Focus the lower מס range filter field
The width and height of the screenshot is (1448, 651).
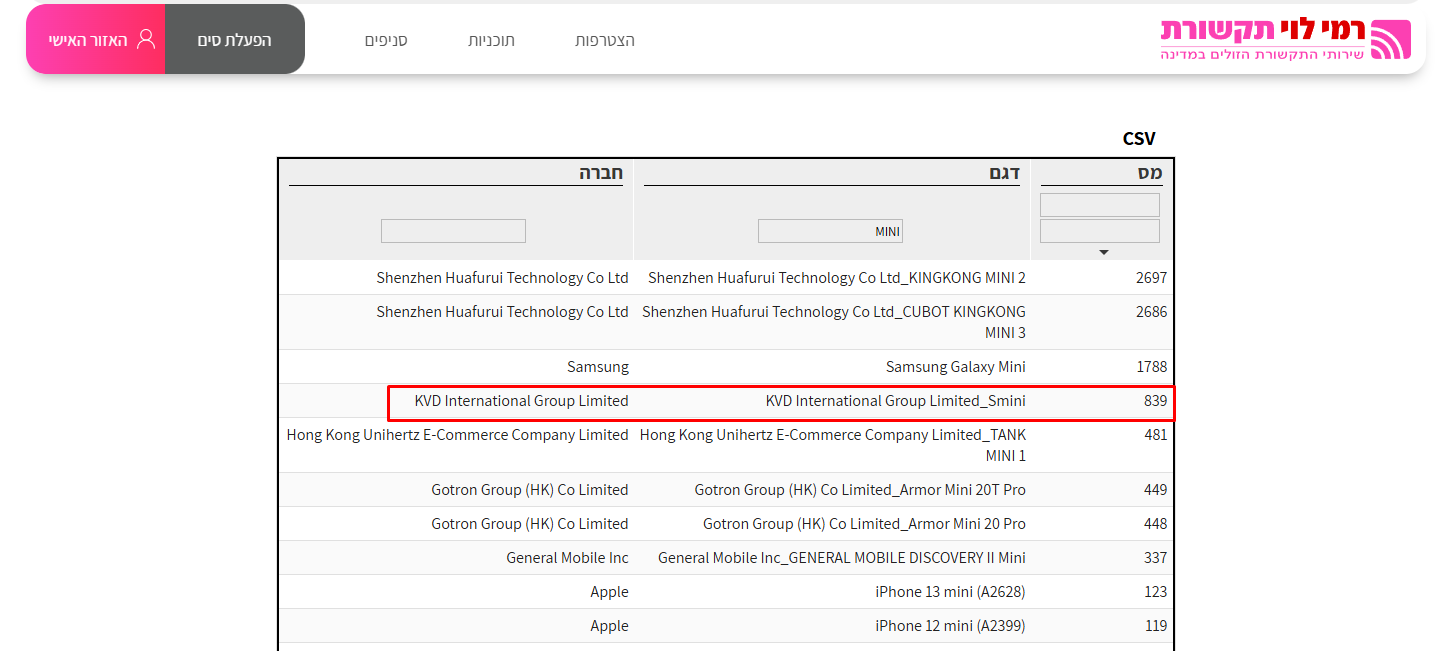tap(1099, 231)
